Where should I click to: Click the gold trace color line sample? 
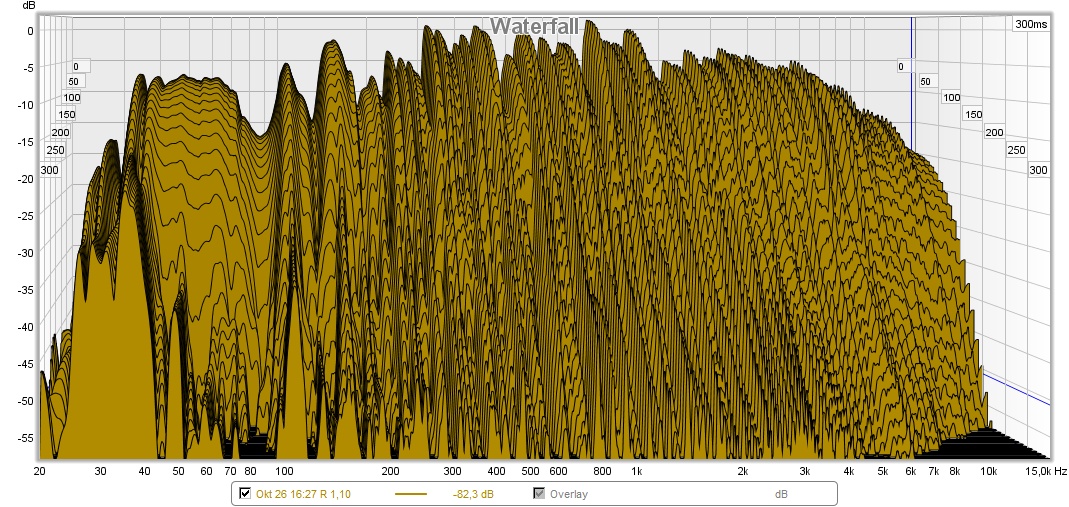(411, 495)
